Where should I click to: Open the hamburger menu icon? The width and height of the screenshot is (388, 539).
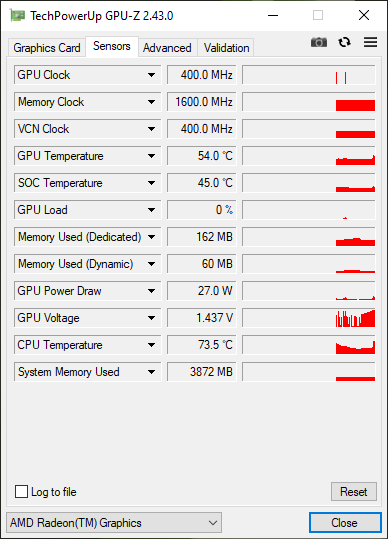(x=370, y=42)
